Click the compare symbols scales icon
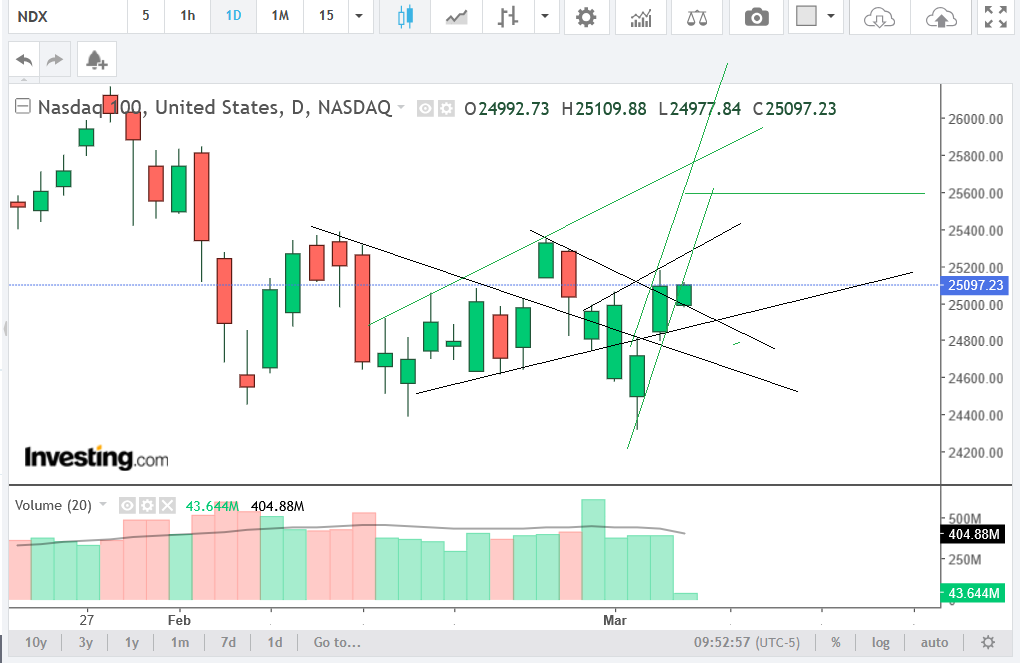 [x=697, y=17]
